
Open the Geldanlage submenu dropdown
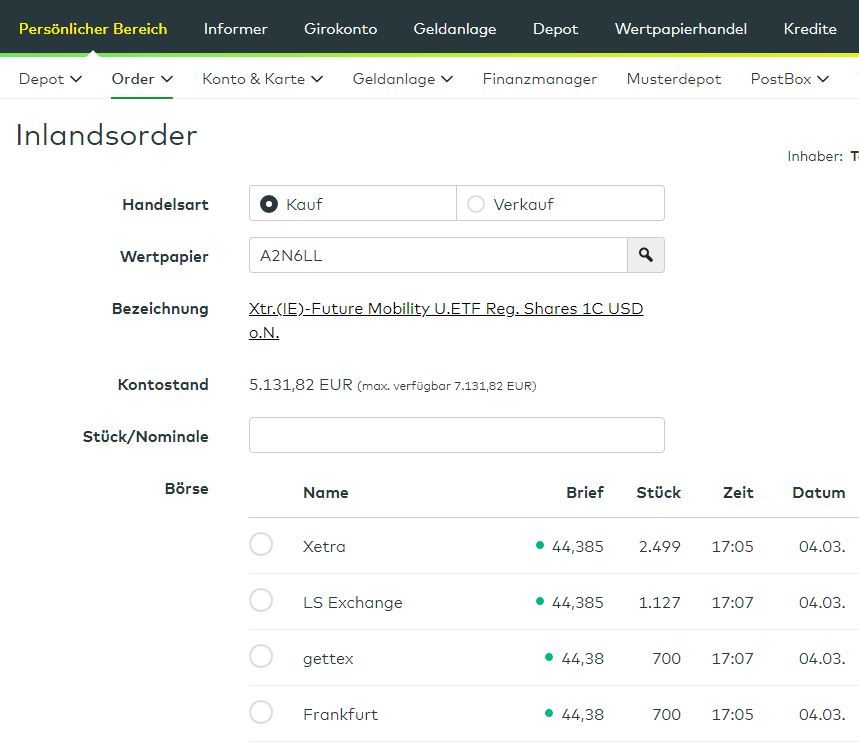coord(402,79)
